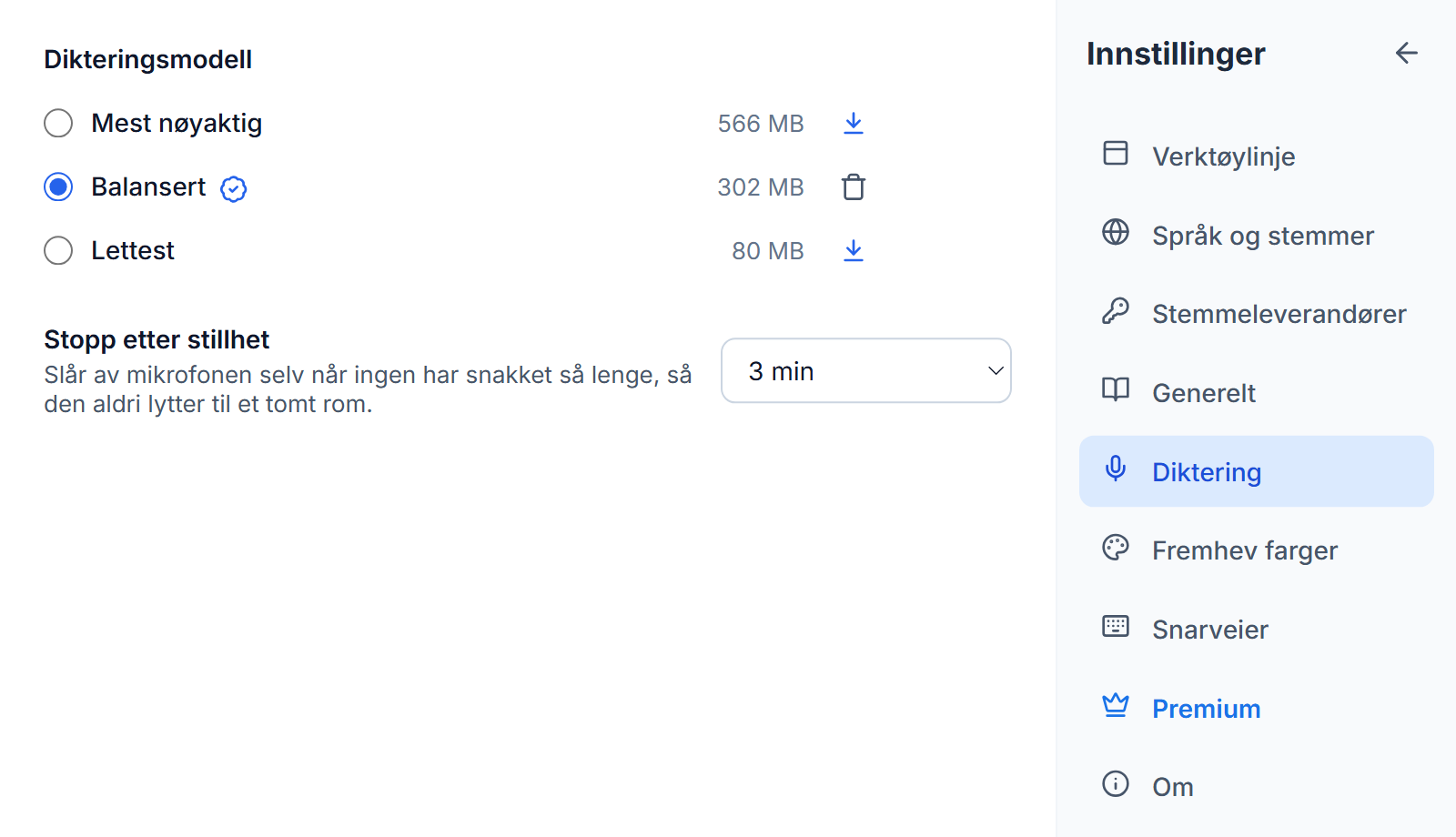
Task: Open the Snarveier shortcuts page
Action: [x=1256, y=630]
